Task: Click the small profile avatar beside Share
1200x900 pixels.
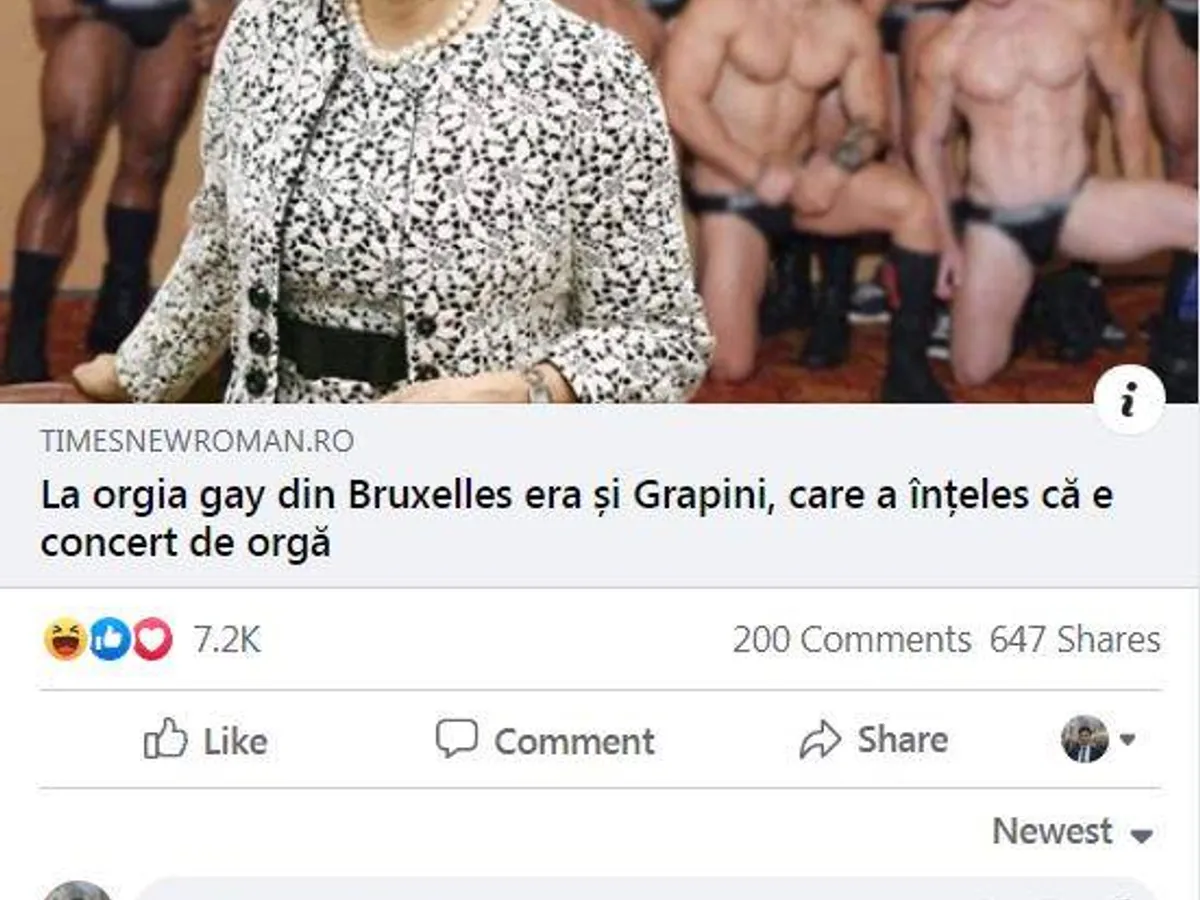Action: coord(1084,739)
